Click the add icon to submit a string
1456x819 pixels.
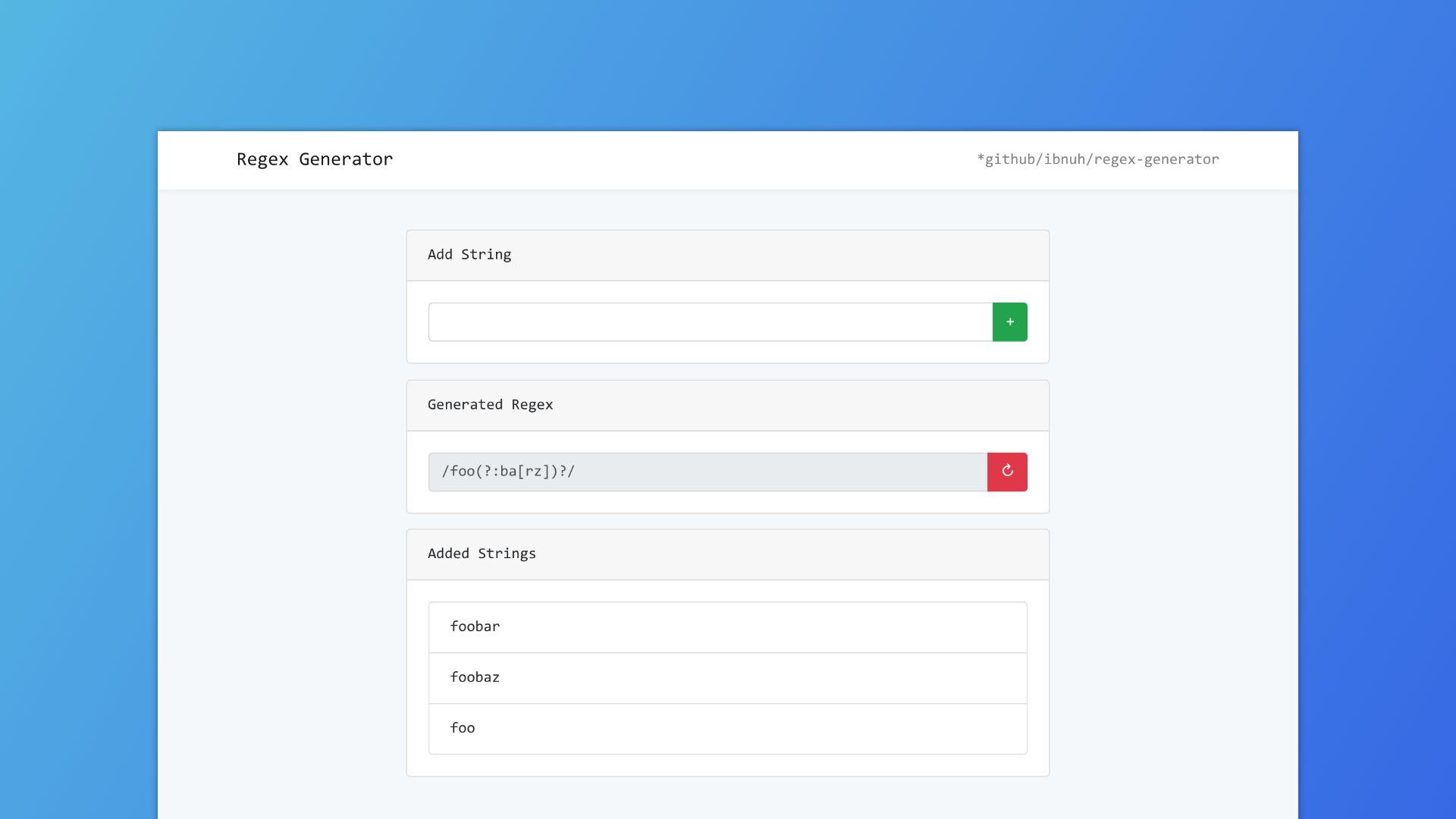pos(1009,322)
